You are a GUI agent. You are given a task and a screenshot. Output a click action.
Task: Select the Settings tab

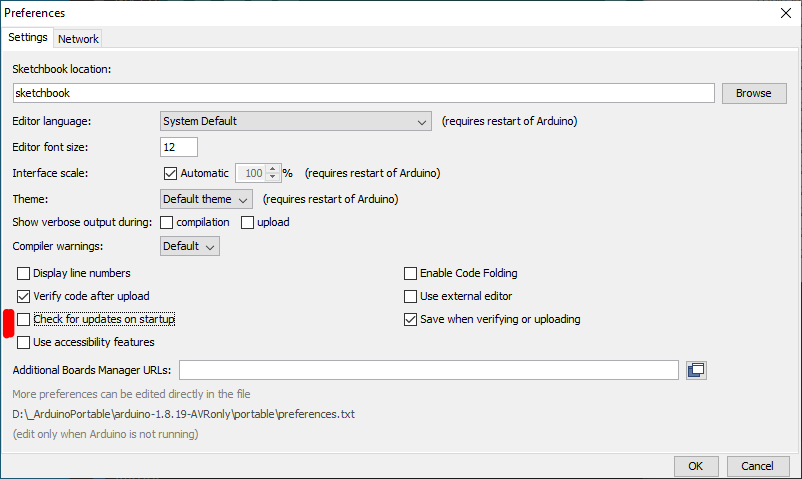coord(28,38)
